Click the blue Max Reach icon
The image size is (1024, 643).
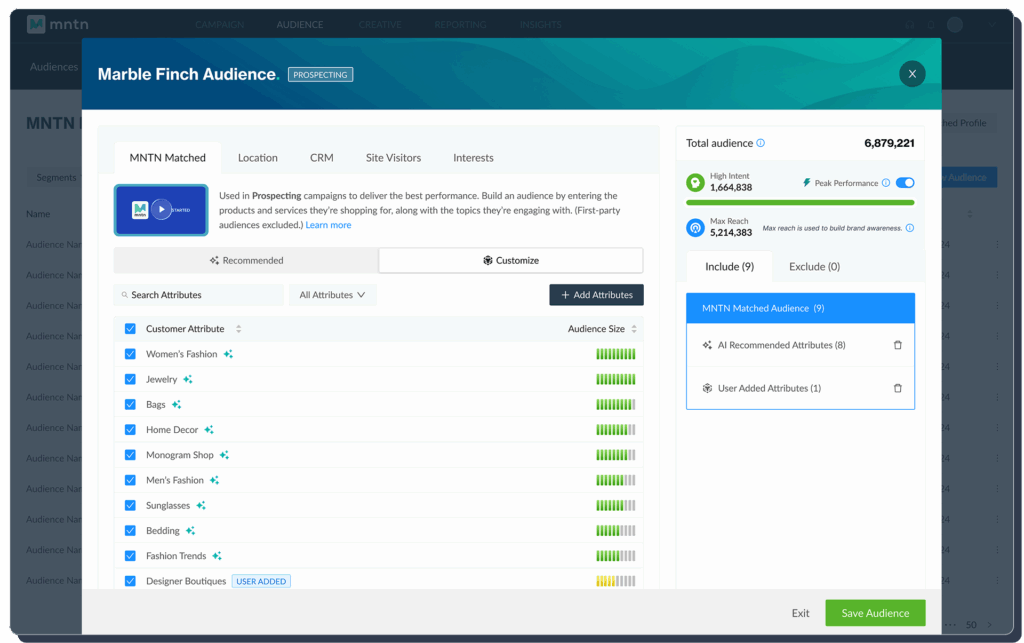click(x=695, y=228)
